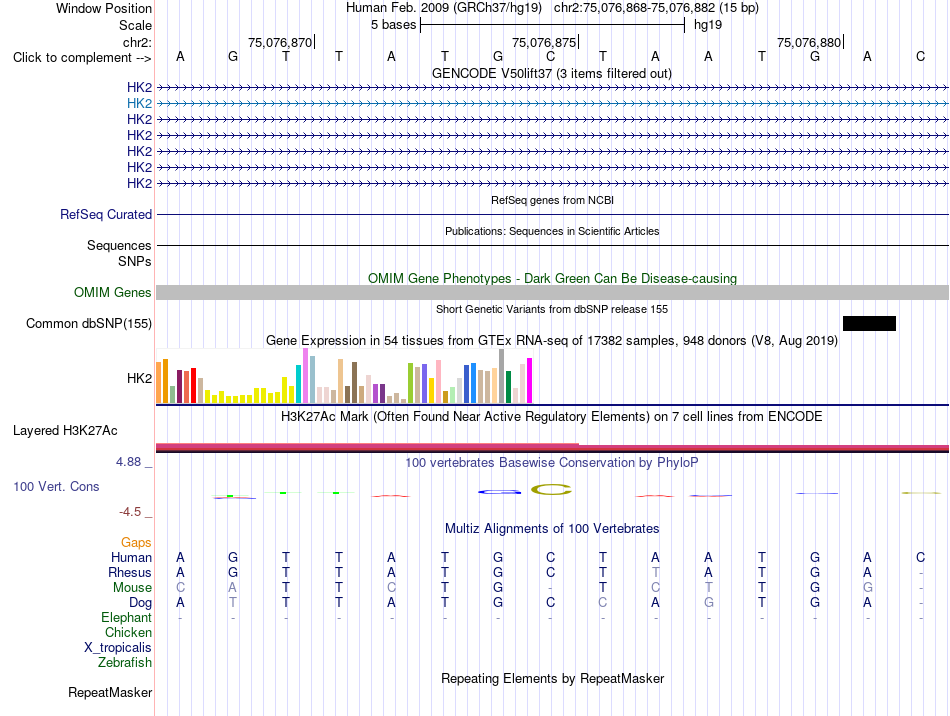This screenshot has width=950, height=716.
Task: Open the Common dbSNP(155) track label
Action: pos(89,323)
